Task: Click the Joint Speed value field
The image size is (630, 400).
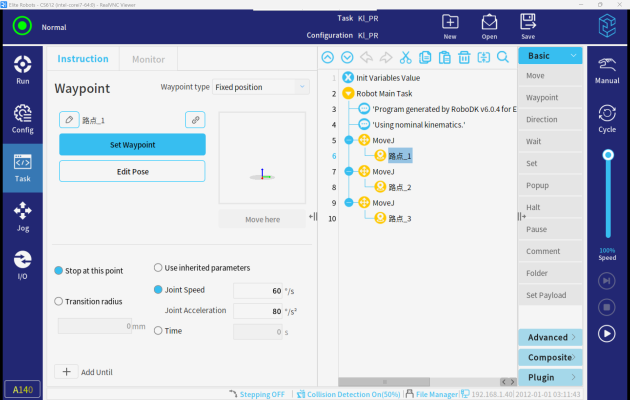Action: tap(258, 291)
